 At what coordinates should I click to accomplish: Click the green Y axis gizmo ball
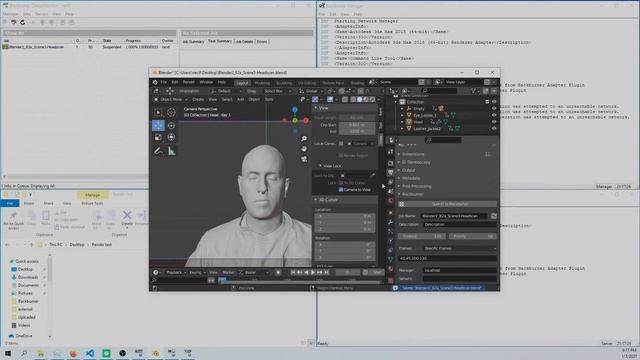[295, 121]
